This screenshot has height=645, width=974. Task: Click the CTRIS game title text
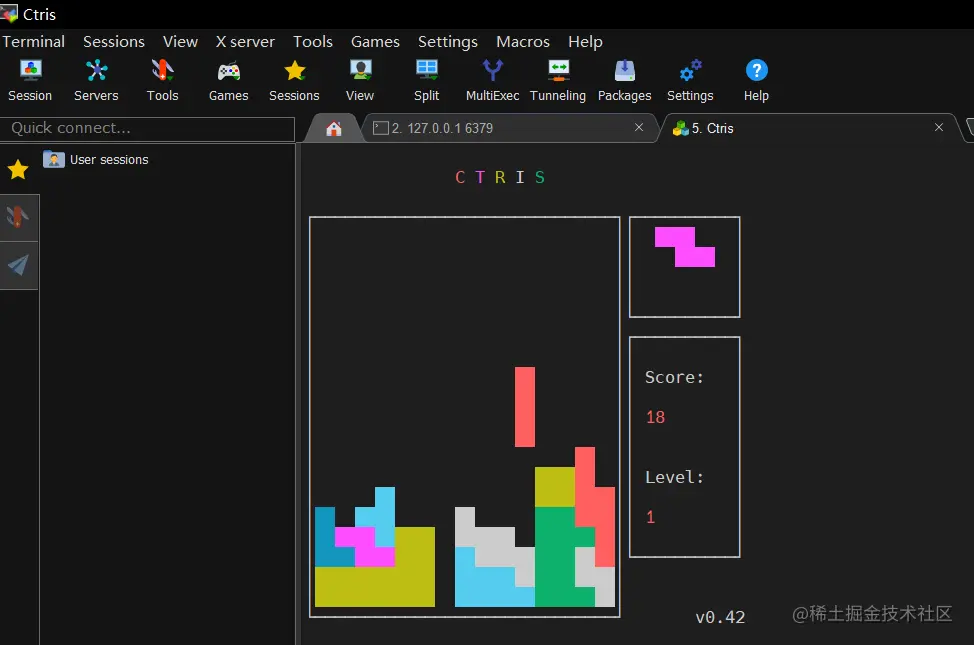(500, 178)
